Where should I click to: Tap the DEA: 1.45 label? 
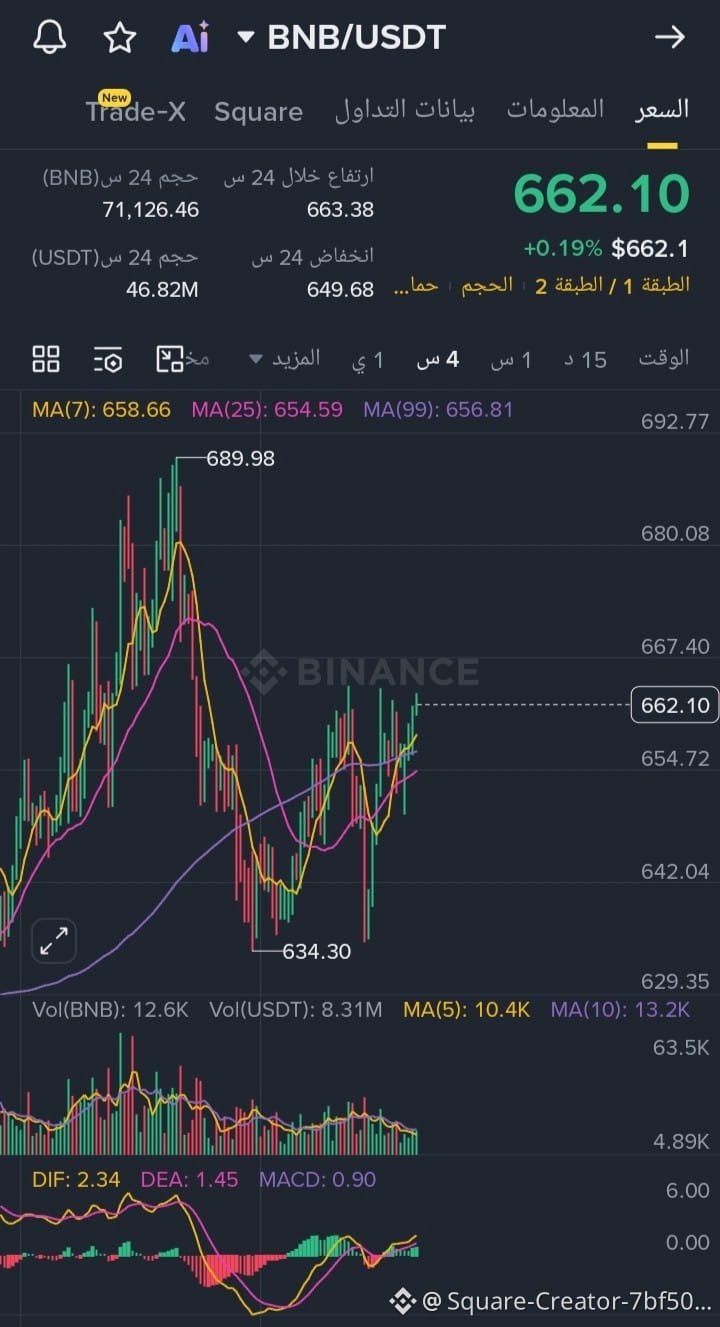[x=188, y=1180]
